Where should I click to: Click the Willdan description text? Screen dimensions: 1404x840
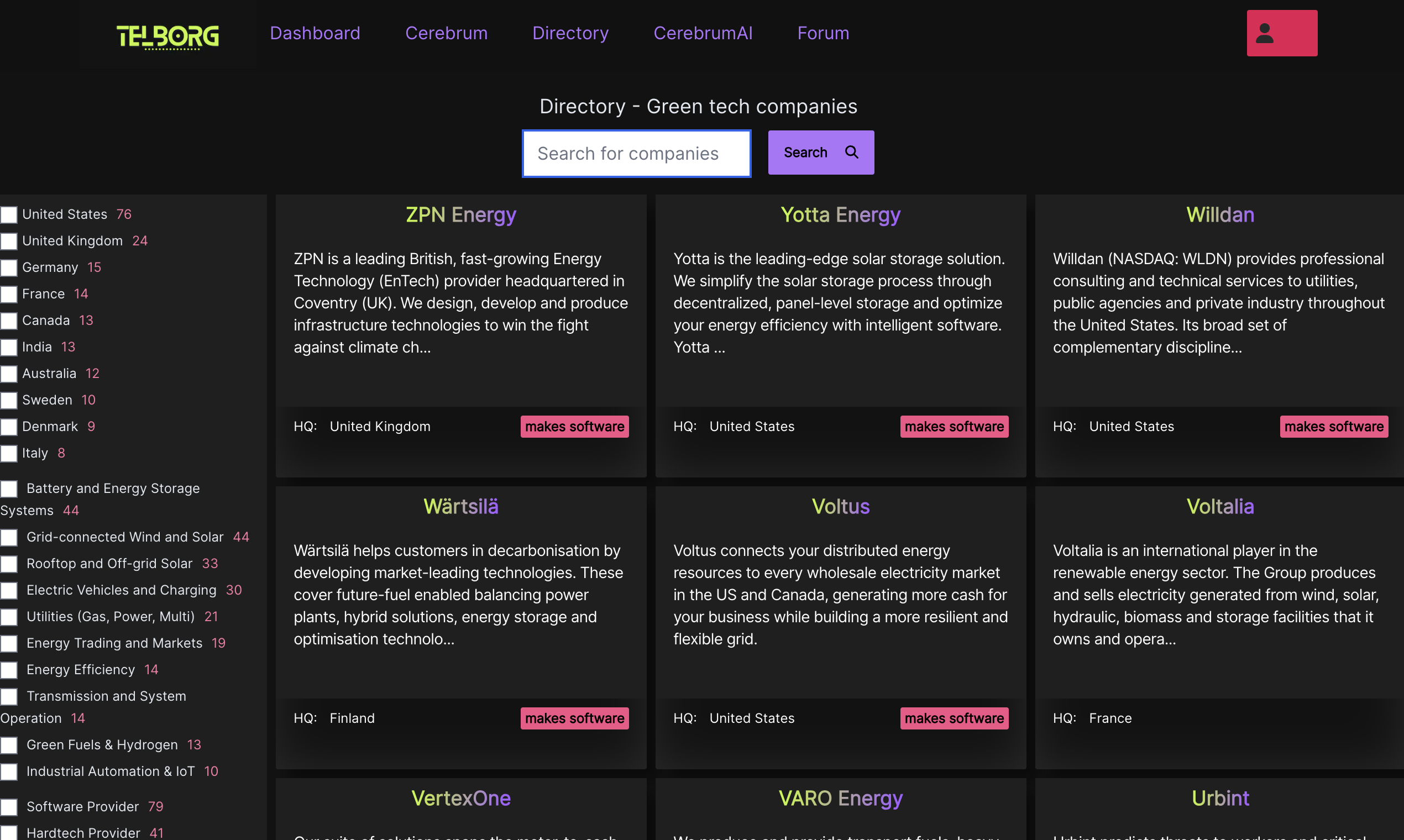coord(1218,303)
